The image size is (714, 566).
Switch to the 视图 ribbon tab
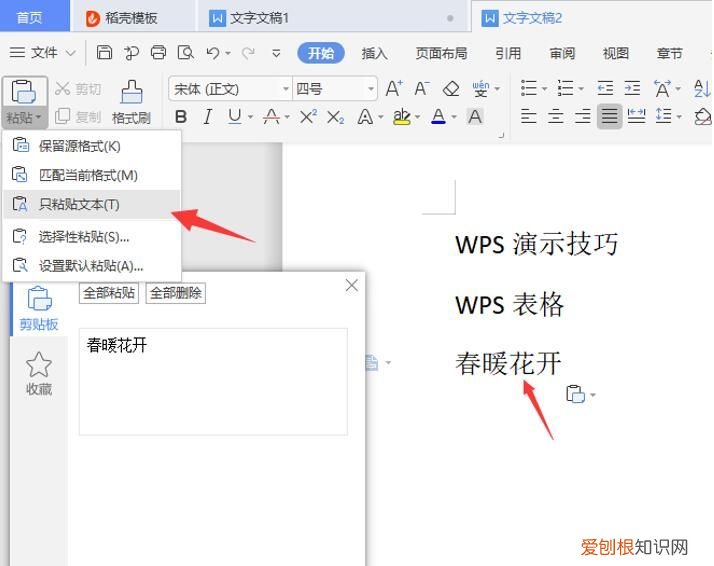pos(616,53)
